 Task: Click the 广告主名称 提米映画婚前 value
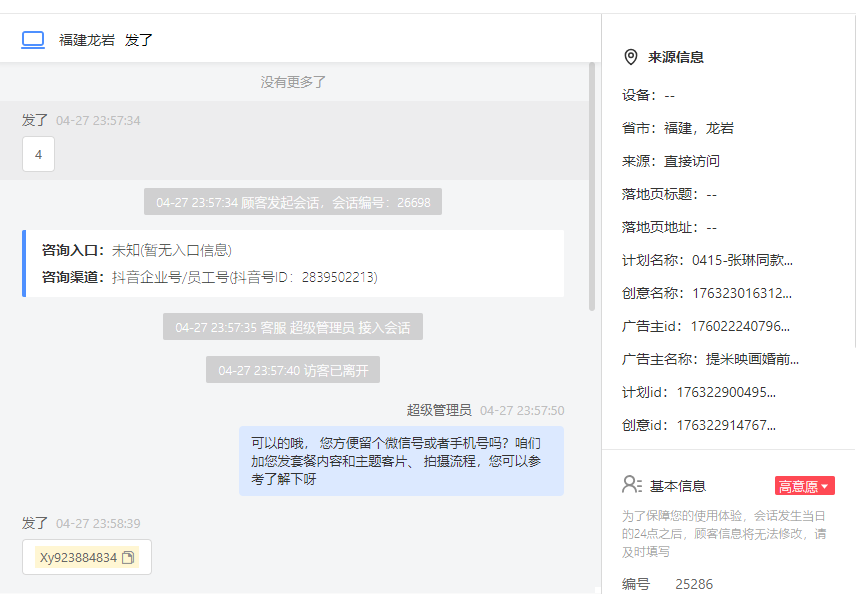[752, 359]
